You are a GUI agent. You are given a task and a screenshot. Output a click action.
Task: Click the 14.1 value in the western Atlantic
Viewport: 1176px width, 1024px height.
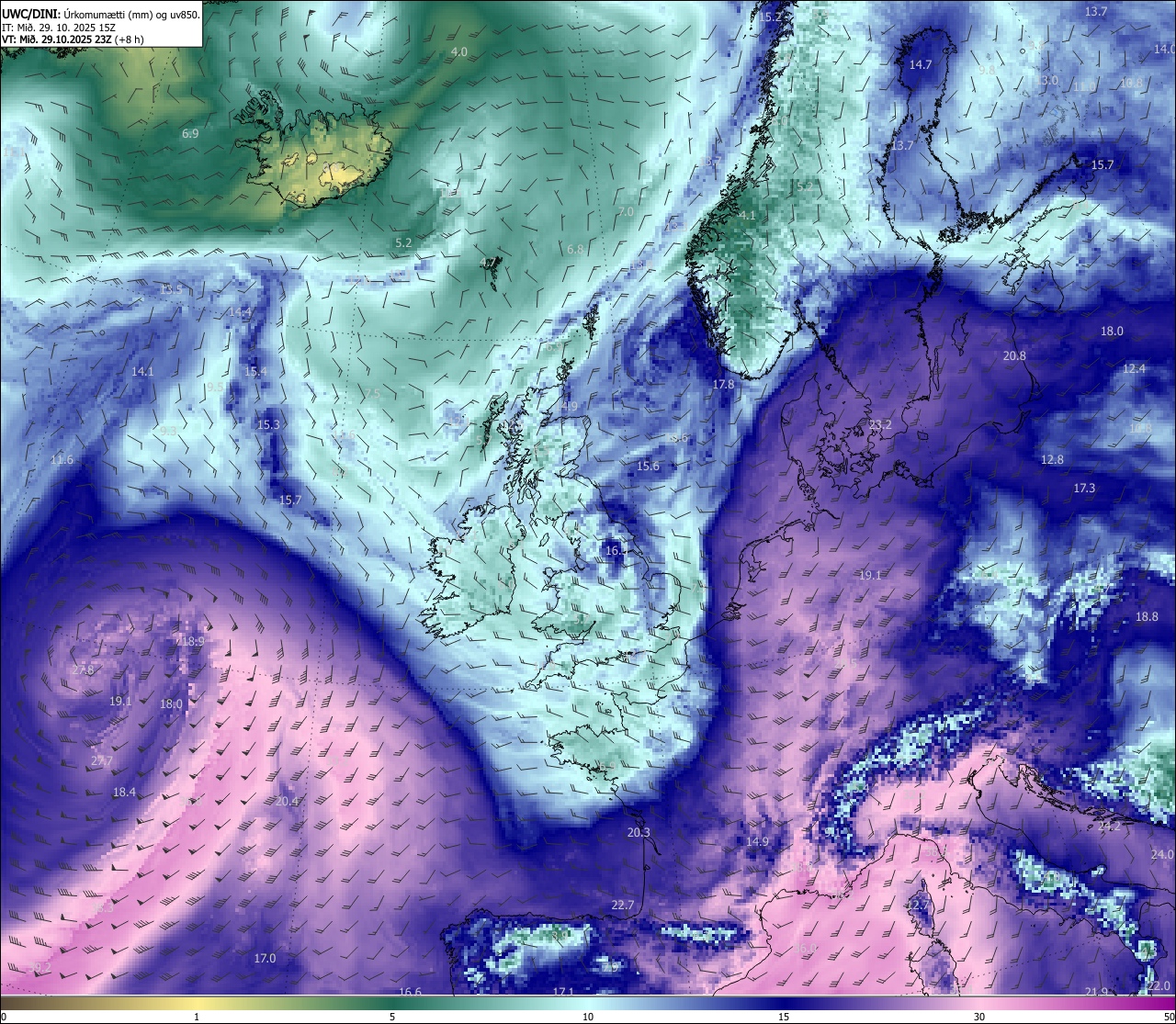click(142, 372)
